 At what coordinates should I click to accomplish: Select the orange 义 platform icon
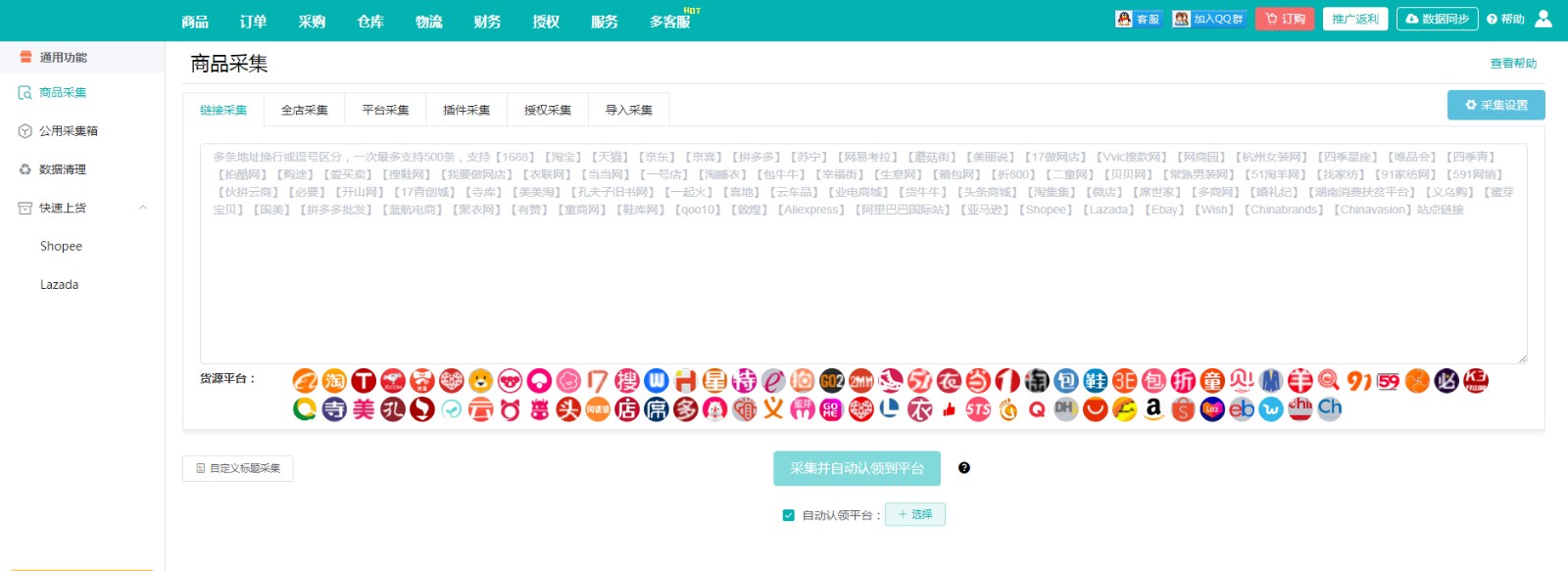(773, 409)
